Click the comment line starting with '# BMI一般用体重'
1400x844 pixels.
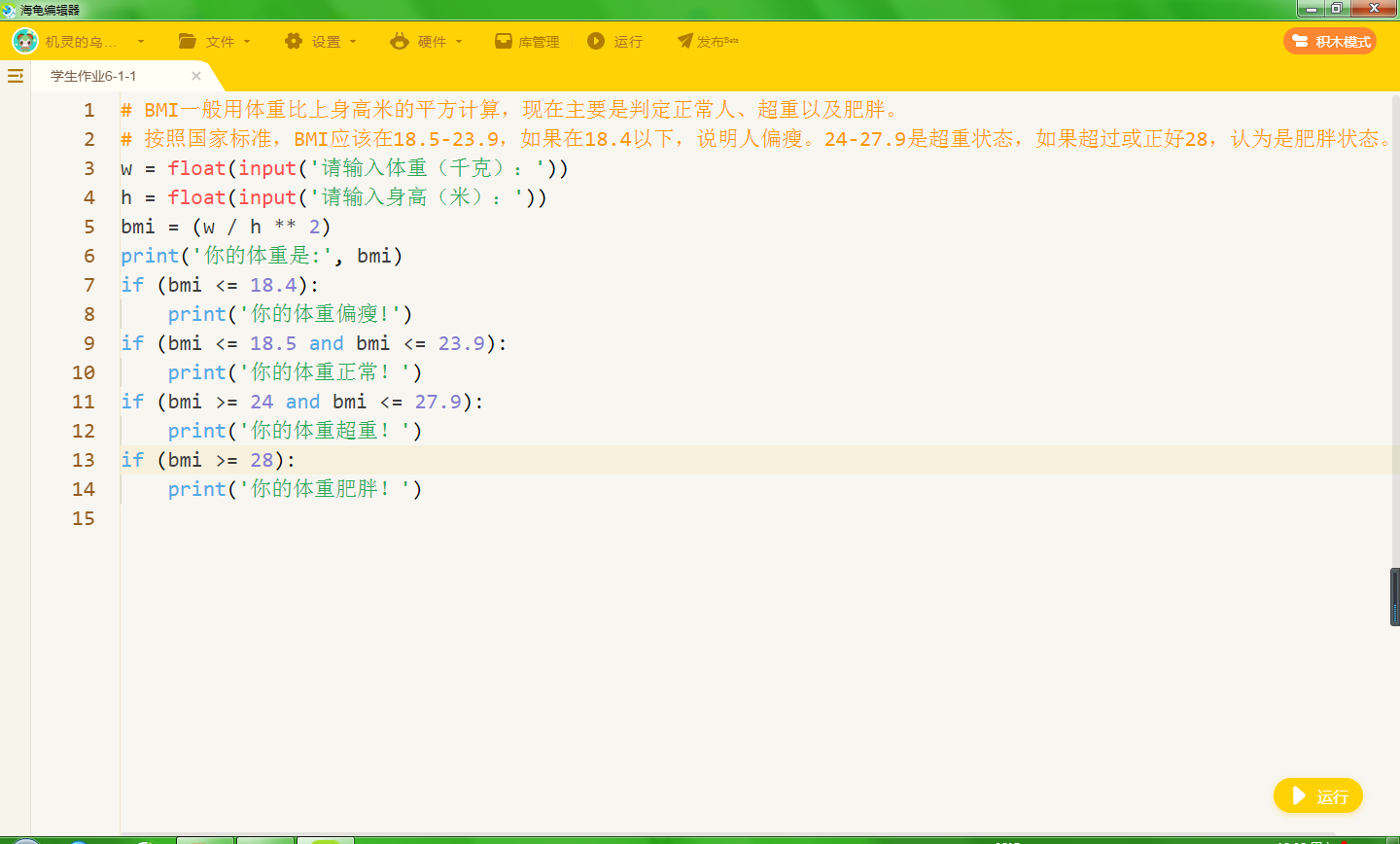tap(511, 110)
